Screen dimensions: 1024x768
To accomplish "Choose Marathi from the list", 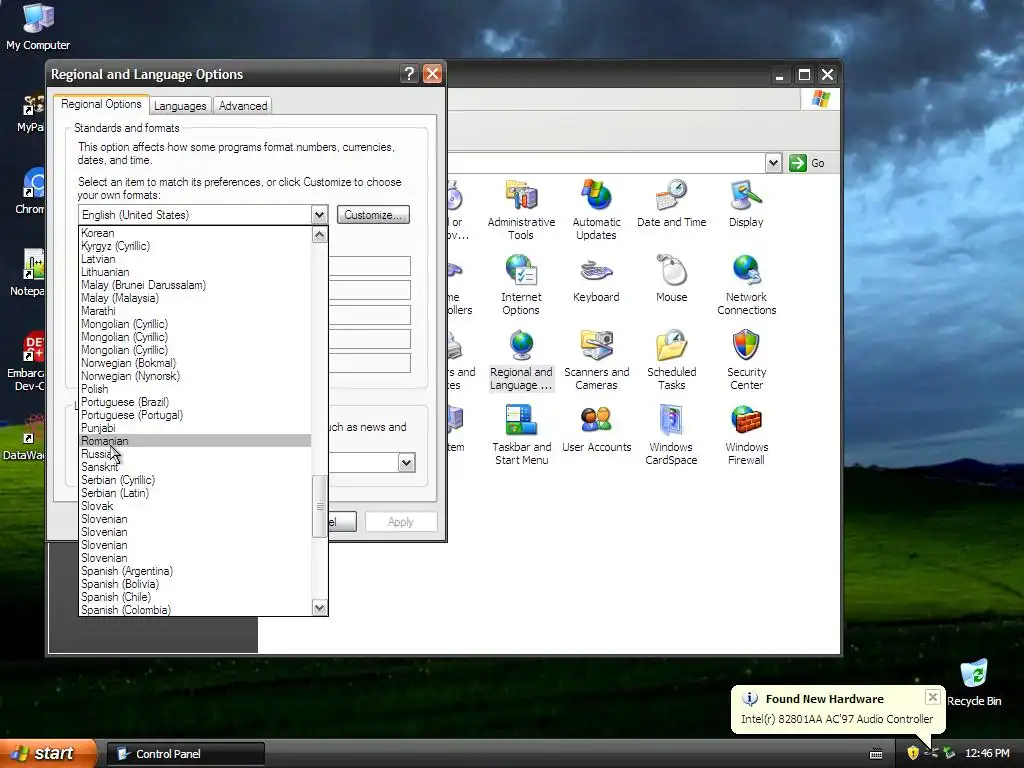I will pos(195,312).
